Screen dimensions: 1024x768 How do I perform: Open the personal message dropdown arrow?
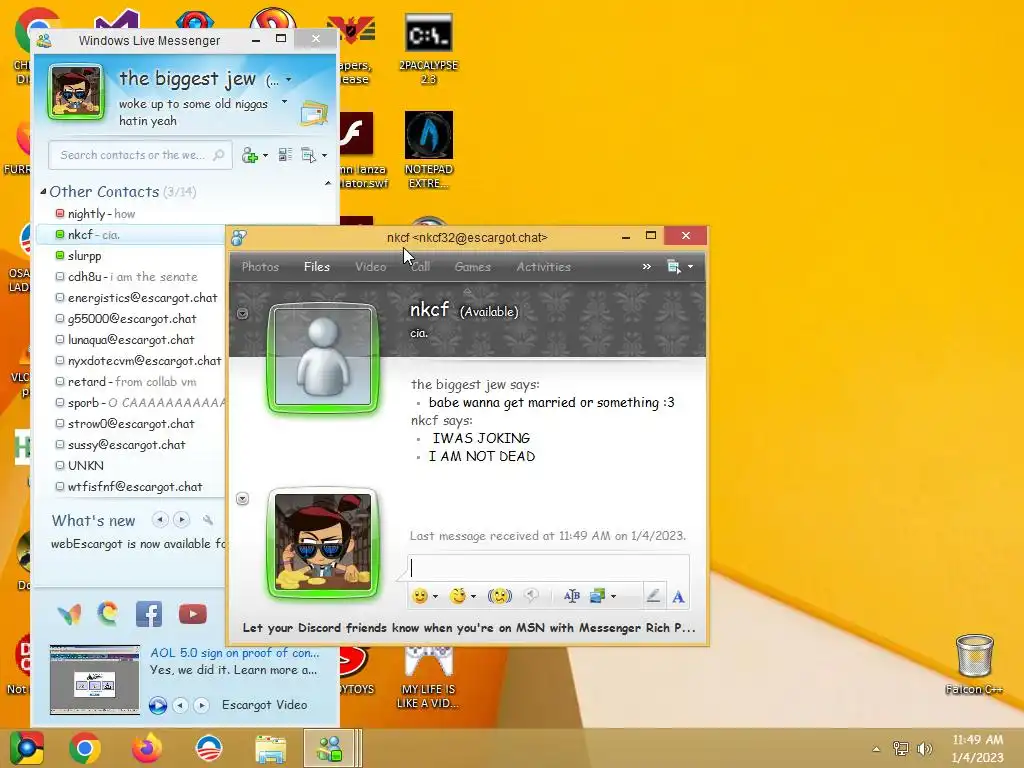(x=284, y=102)
